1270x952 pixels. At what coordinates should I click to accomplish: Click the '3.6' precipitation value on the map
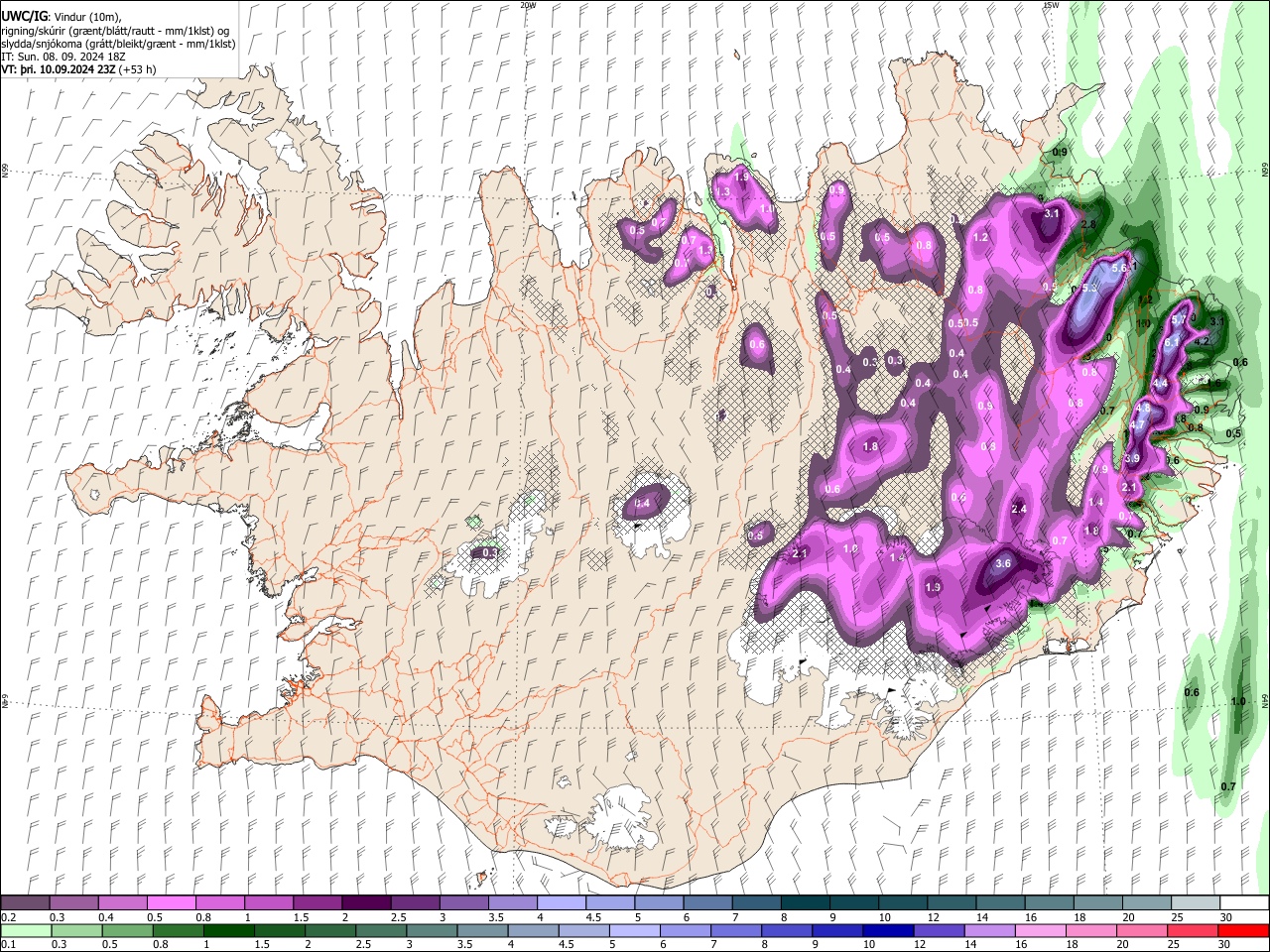(1002, 563)
